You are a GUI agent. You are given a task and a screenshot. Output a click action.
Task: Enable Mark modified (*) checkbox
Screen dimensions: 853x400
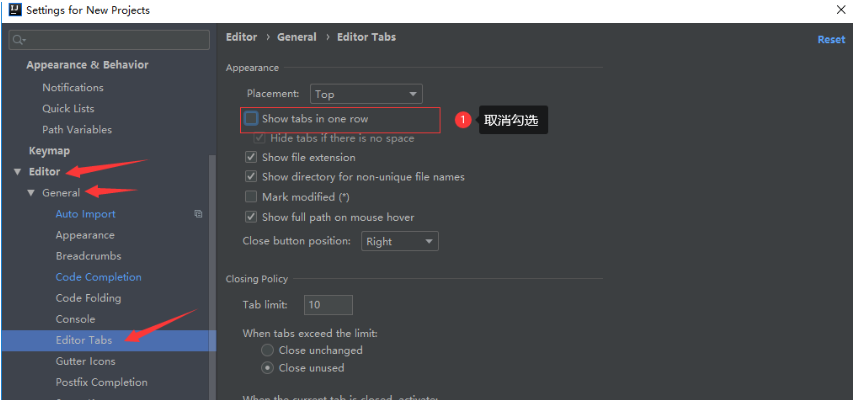click(251, 196)
